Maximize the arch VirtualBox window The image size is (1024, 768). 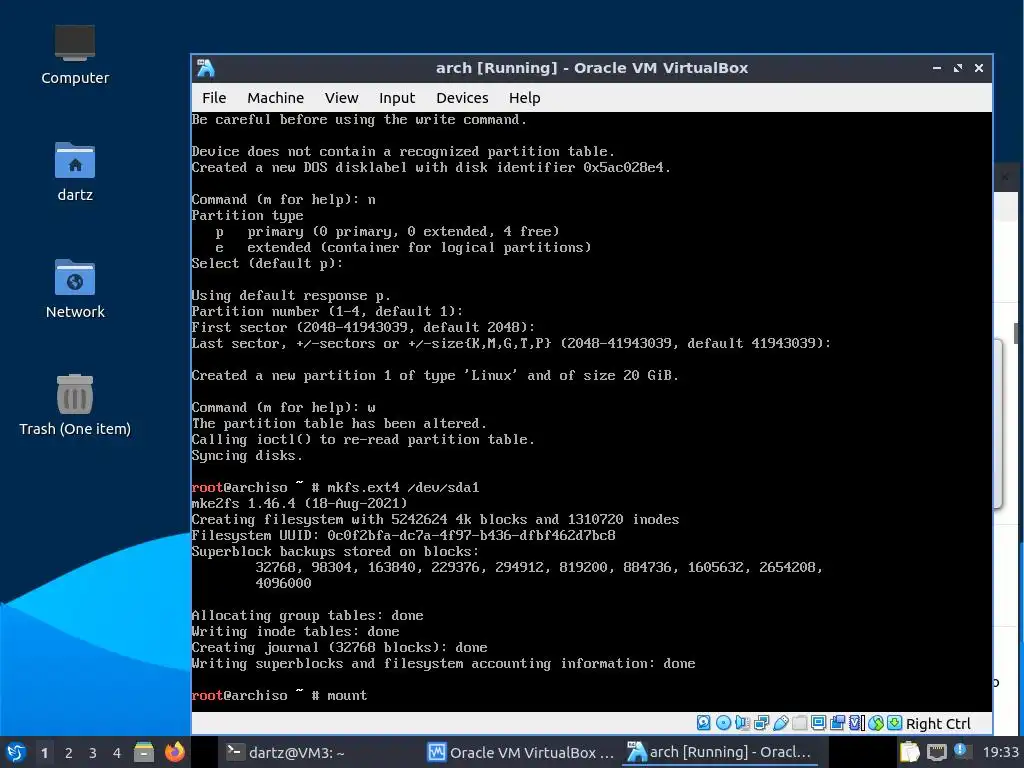pyautogui.click(x=957, y=68)
